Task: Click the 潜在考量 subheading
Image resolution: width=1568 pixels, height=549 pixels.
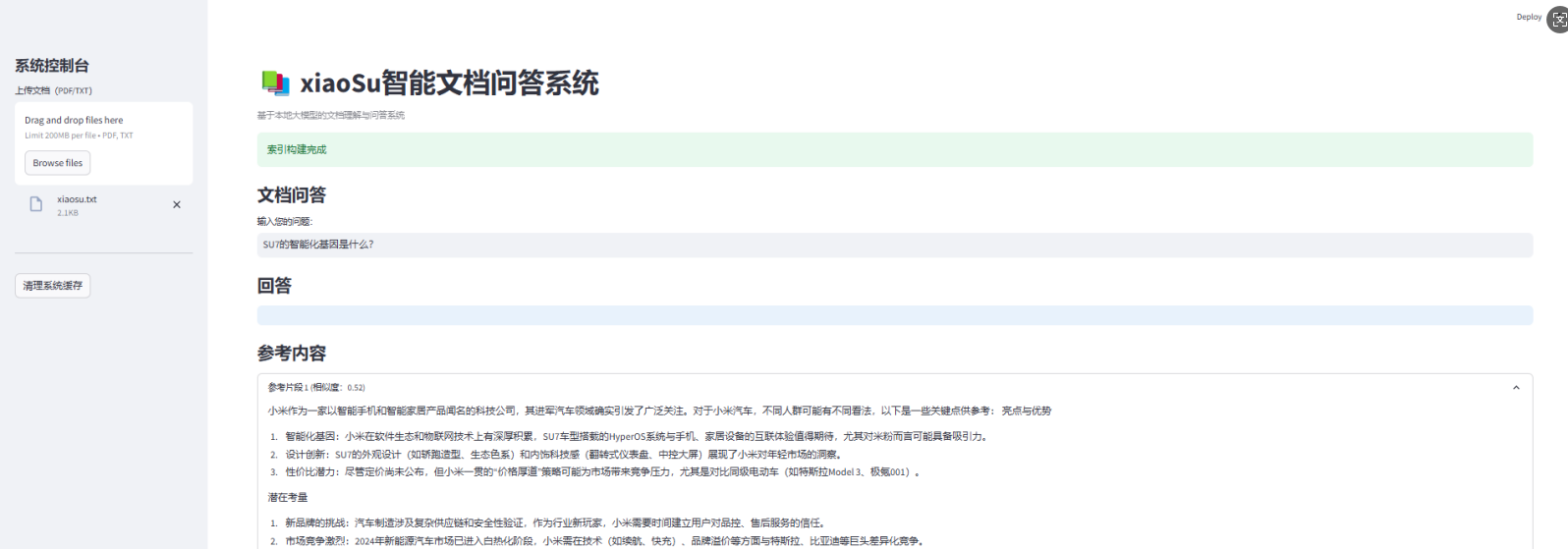Action: coord(288,498)
